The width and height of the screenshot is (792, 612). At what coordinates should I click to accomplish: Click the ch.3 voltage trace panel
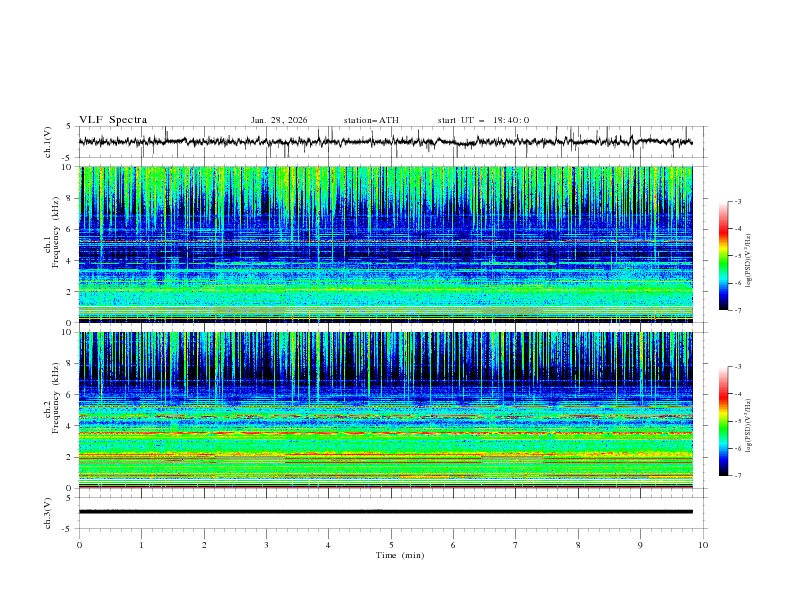(x=393, y=513)
